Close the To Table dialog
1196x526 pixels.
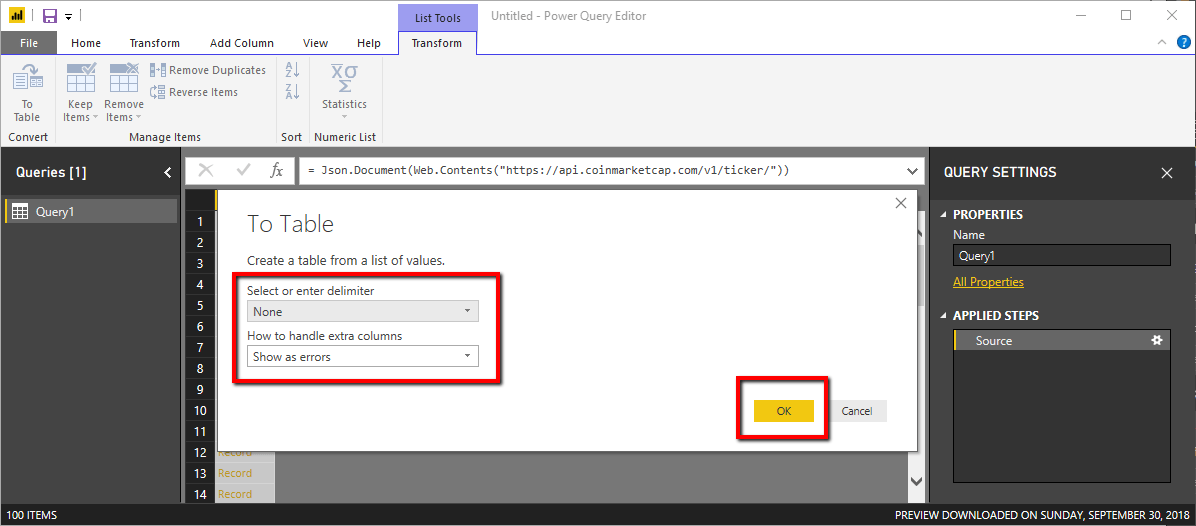tap(901, 204)
